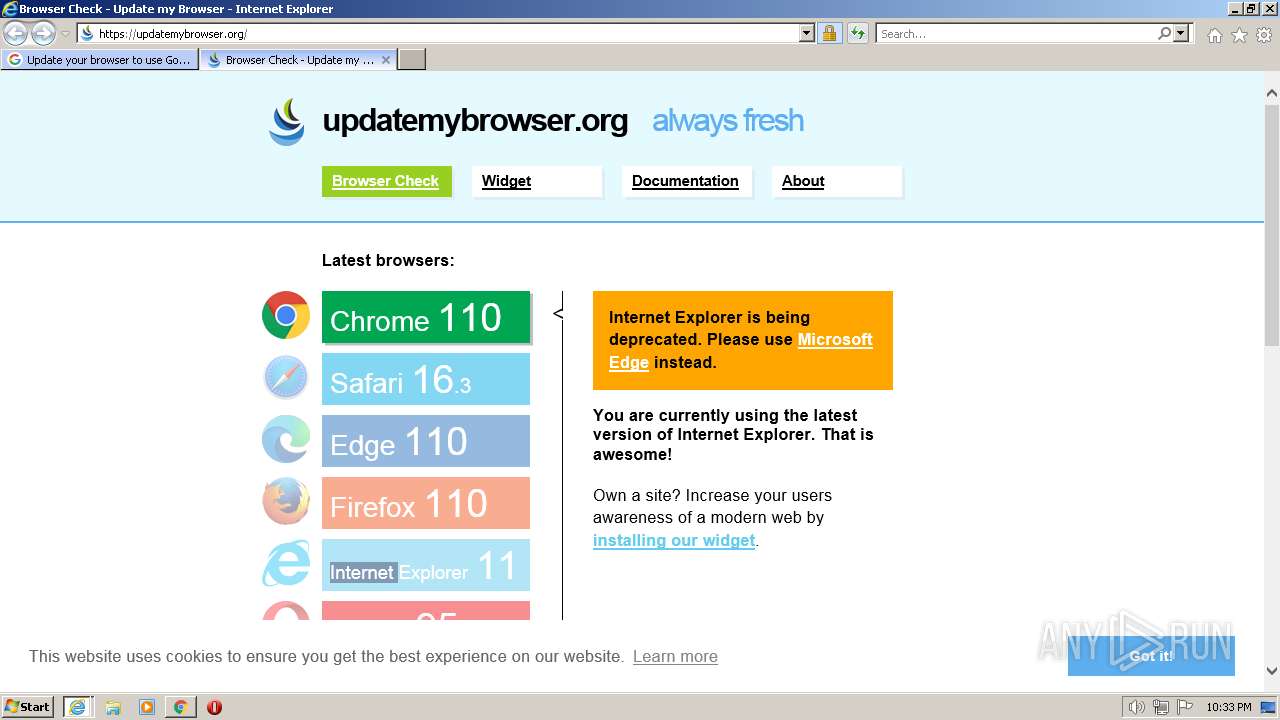Image resolution: width=1280 pixels, height=720 pixels.
Task: Open the Chrome taskbar icon
Action: pos(180,707)
